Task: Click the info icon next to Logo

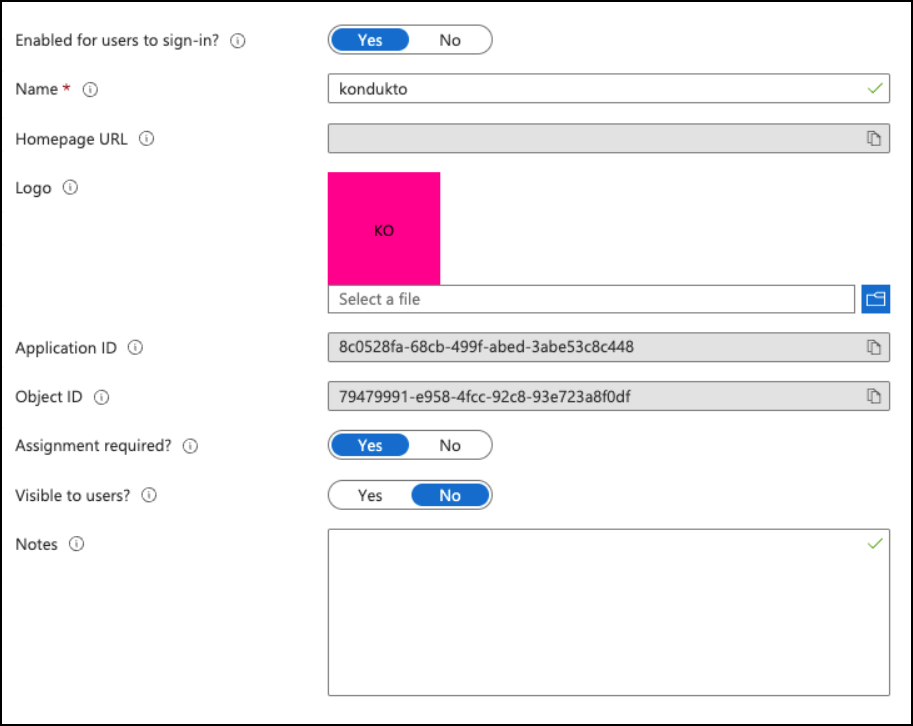Action: 70,188
